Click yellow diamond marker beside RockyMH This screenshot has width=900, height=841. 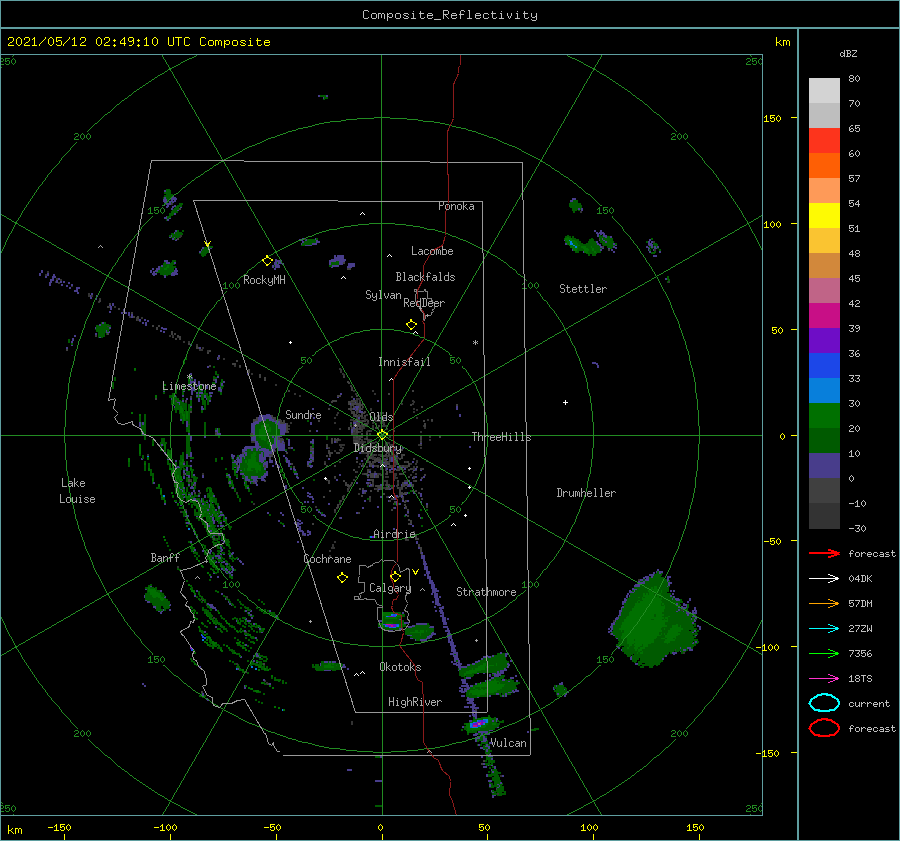point(267,261)
